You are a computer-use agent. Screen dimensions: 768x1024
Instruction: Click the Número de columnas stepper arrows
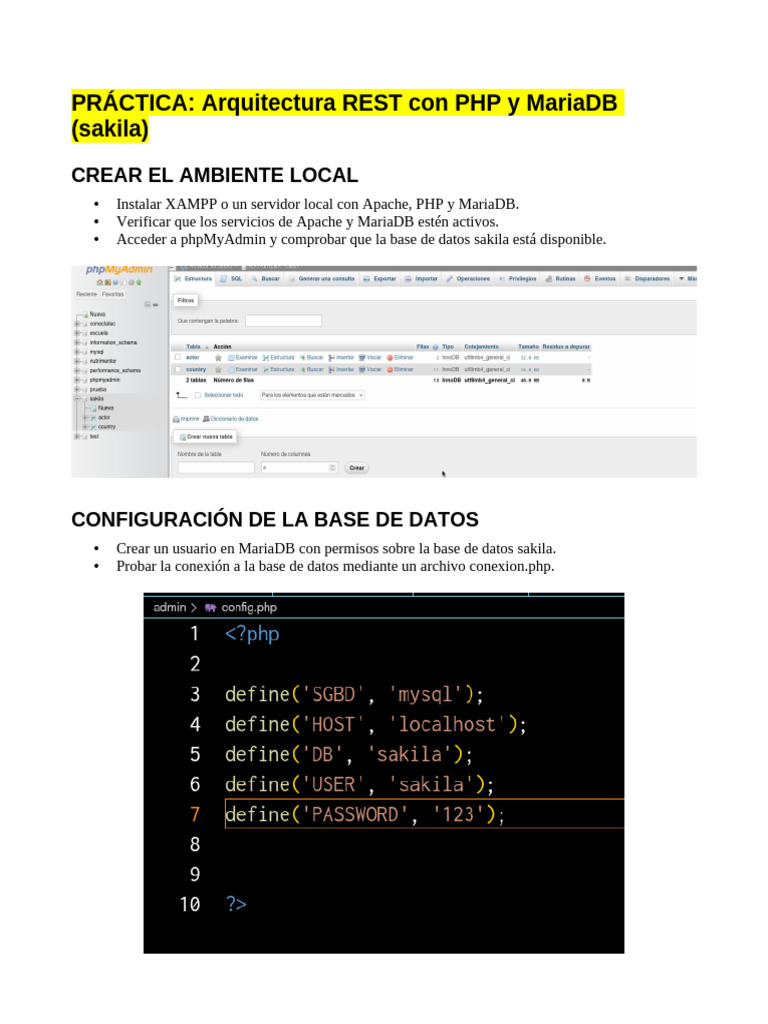(332, 468)
